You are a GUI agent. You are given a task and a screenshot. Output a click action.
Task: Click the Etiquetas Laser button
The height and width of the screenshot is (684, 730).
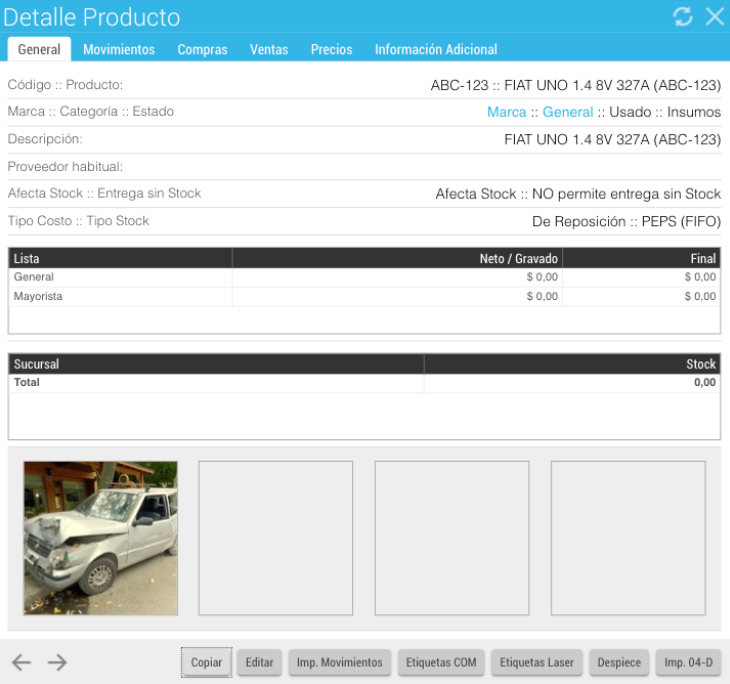tap(536, 662)
